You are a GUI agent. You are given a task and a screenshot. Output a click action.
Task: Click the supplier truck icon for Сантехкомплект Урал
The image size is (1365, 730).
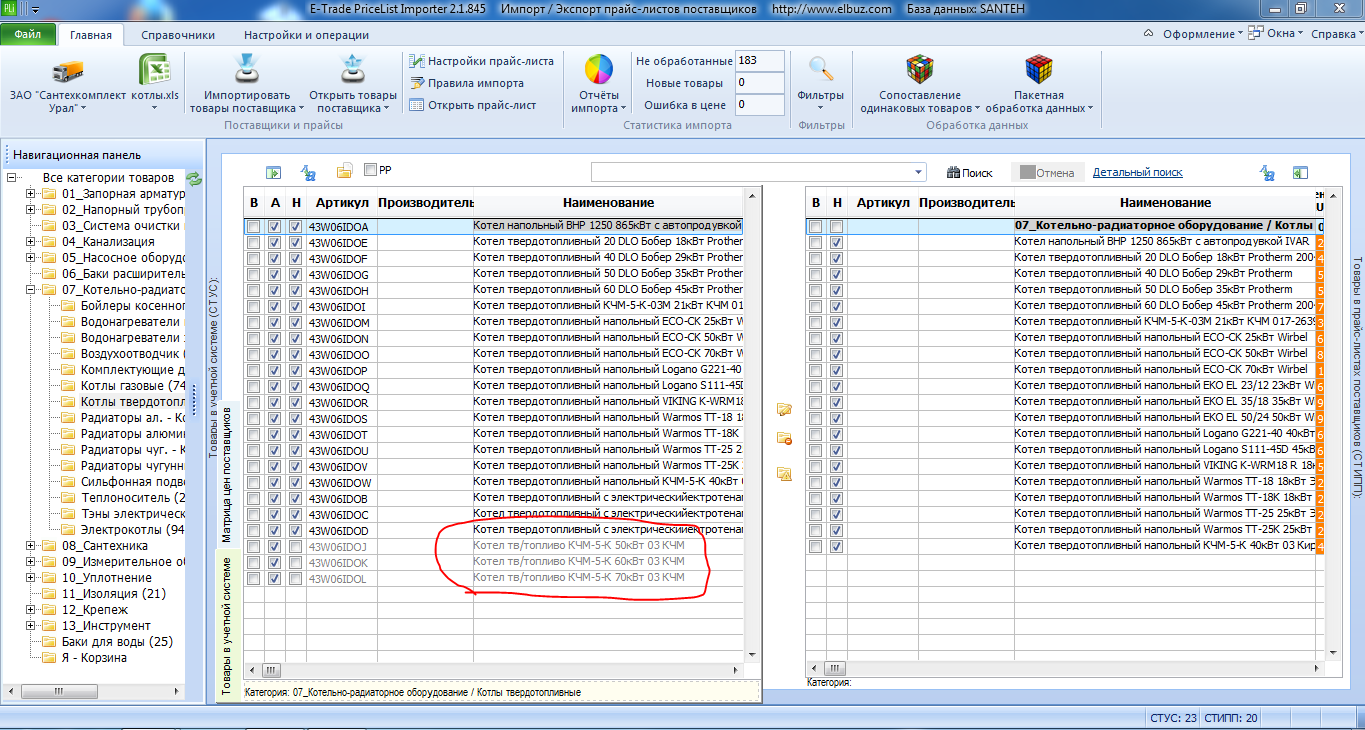pyautogui.click(x=67, y=71)
